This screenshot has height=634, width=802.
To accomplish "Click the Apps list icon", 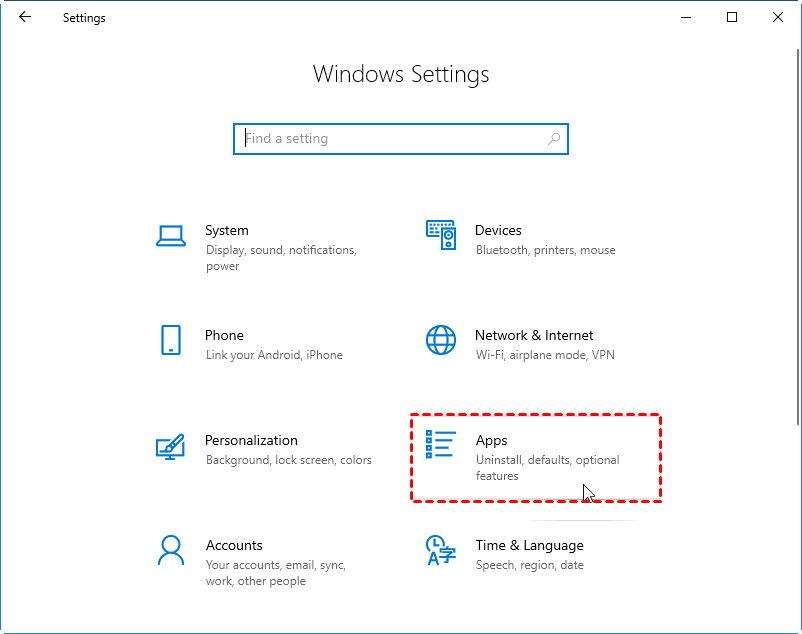I will pyautogui.click(x=441, y=445).
